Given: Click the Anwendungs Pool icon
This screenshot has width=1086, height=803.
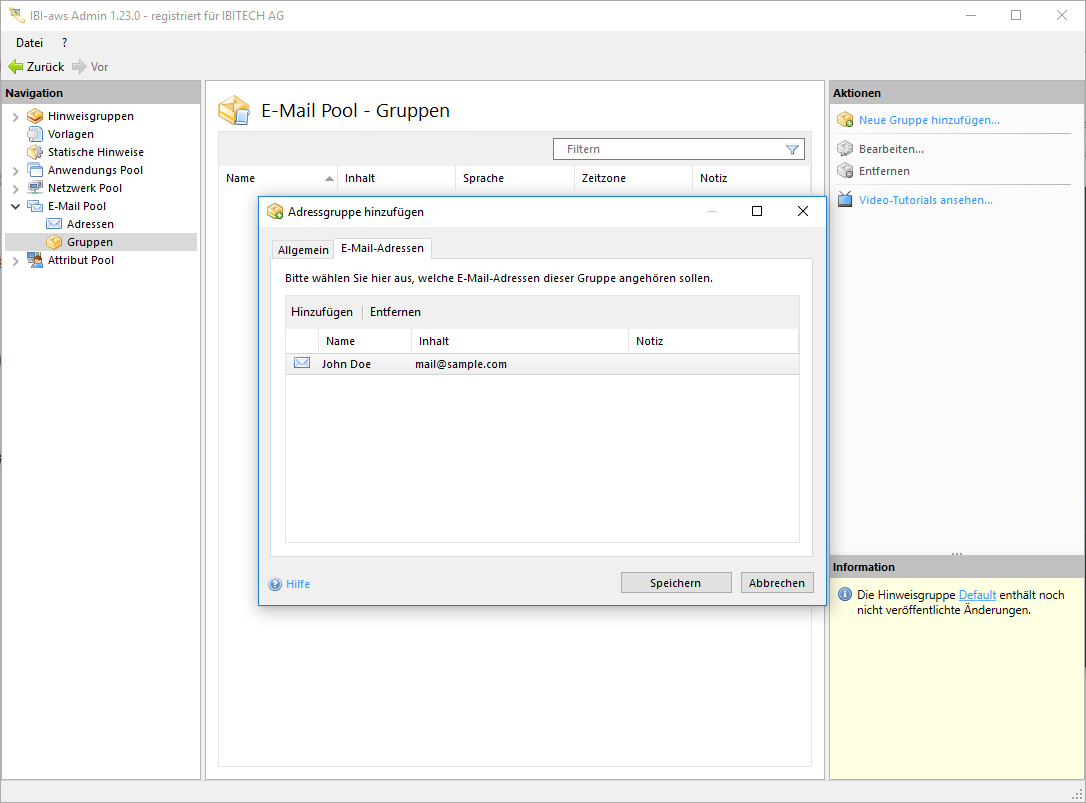Looking at the screenshot, I should click(35, 170).
